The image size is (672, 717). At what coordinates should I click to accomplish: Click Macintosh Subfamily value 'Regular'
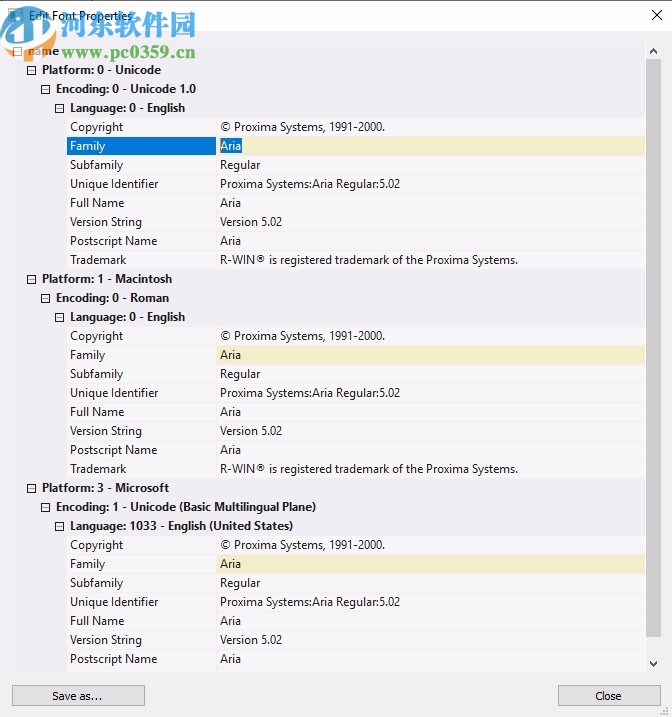tap(240, 374)
